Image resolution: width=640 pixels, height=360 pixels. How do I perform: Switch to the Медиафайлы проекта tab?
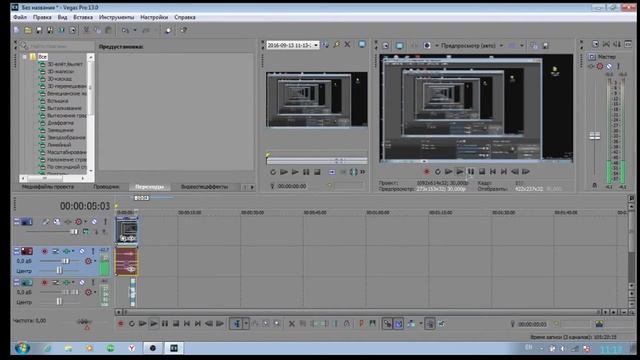click(x=48, y=187)
